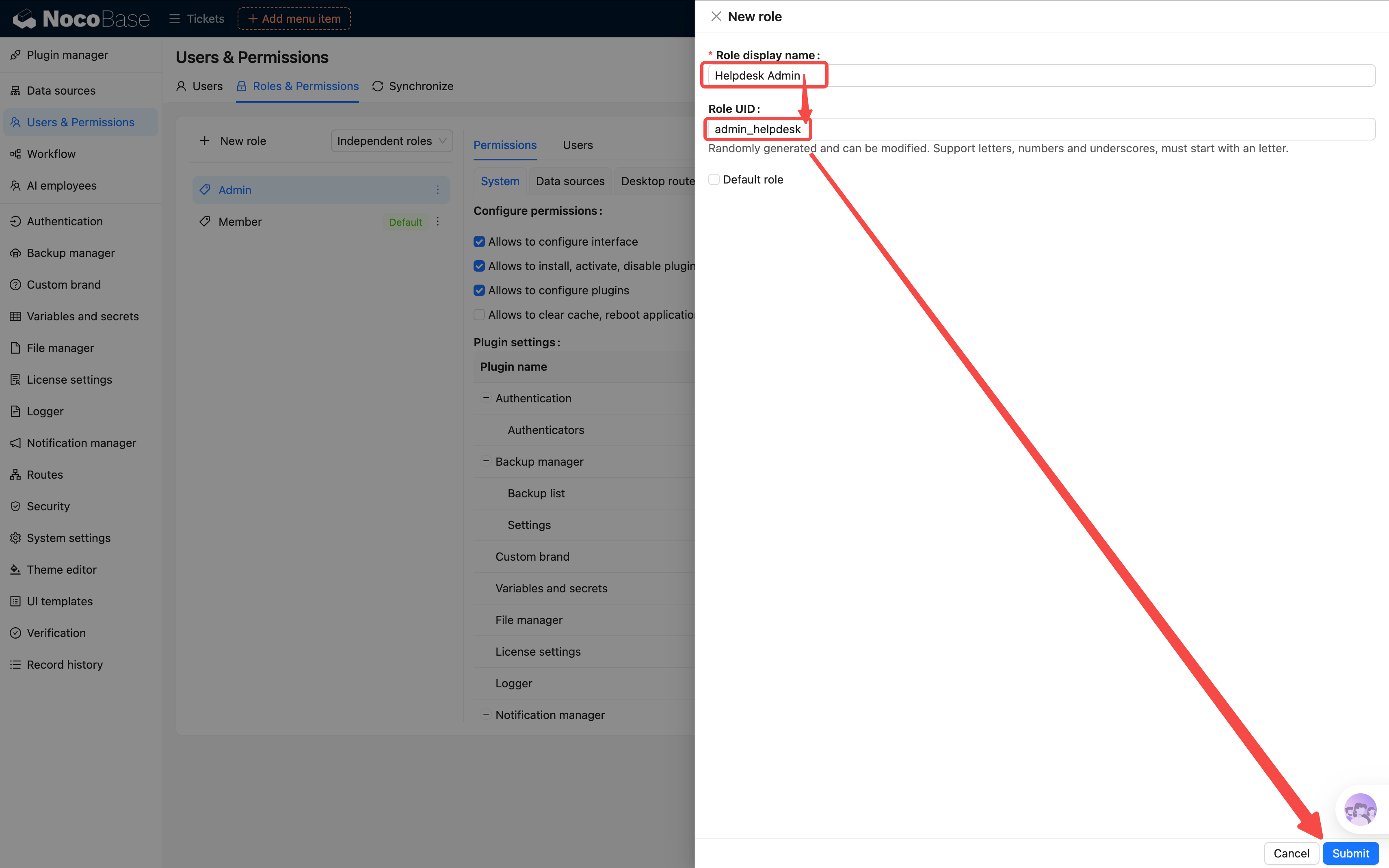1389x868 pixels.
Task: Enable Allows to clear cache checkbox
Action: [479, 315]
